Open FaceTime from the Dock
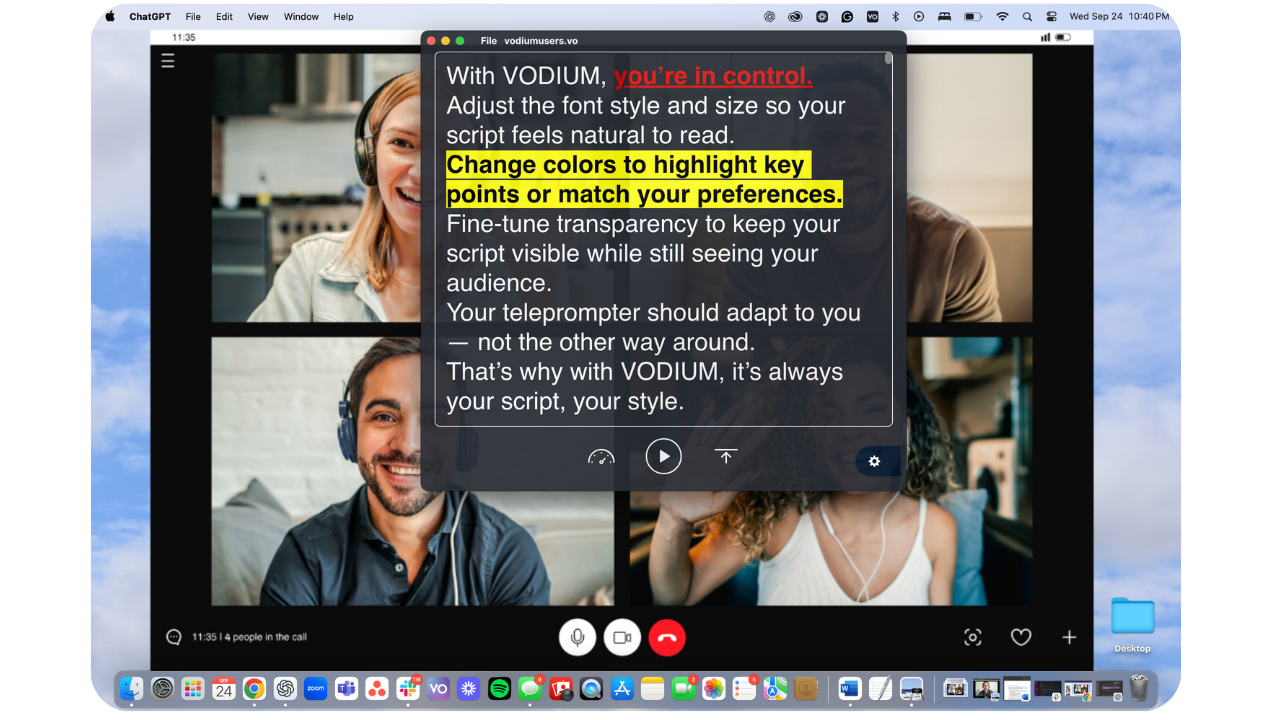 click(684, 688)
